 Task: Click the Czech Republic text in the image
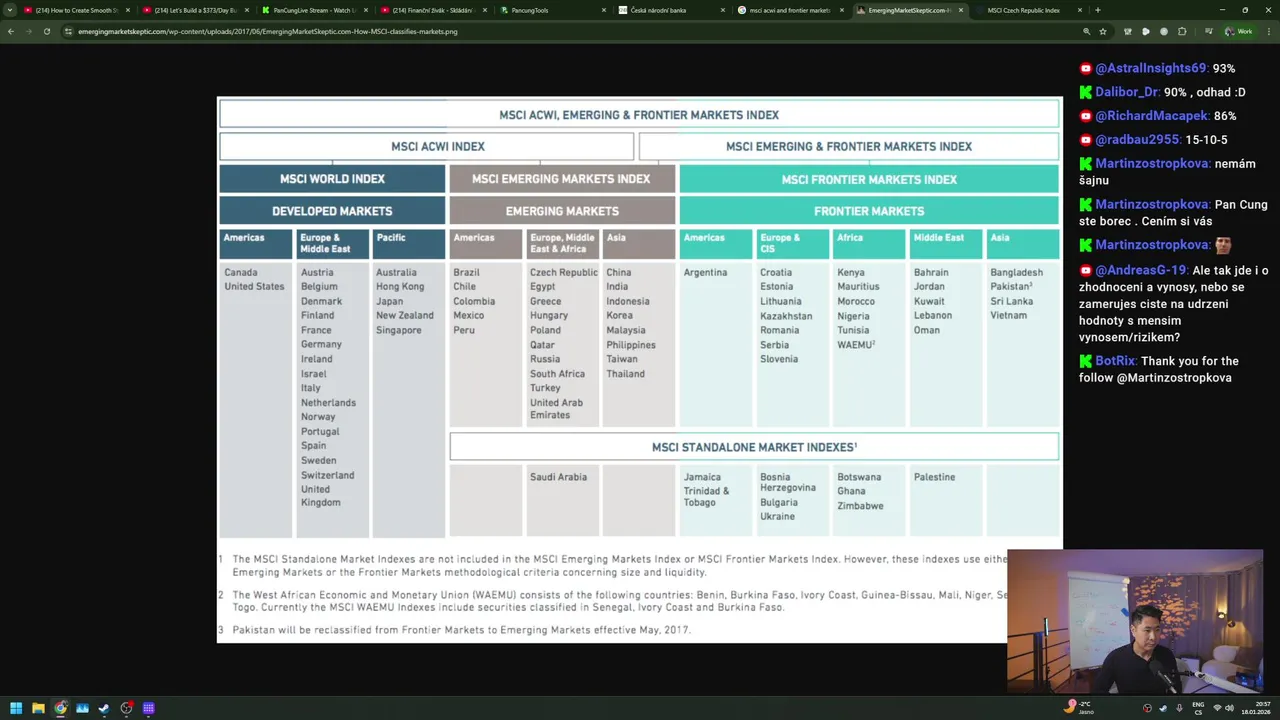pos(563,272)
